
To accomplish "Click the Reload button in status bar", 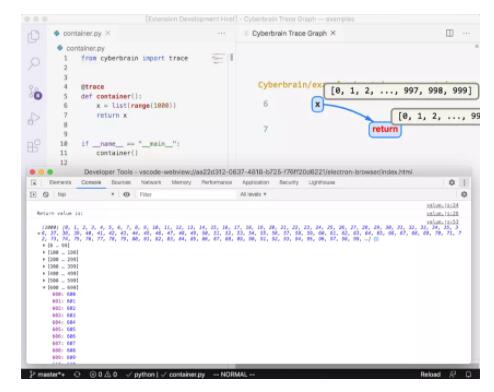I will 430,374.
